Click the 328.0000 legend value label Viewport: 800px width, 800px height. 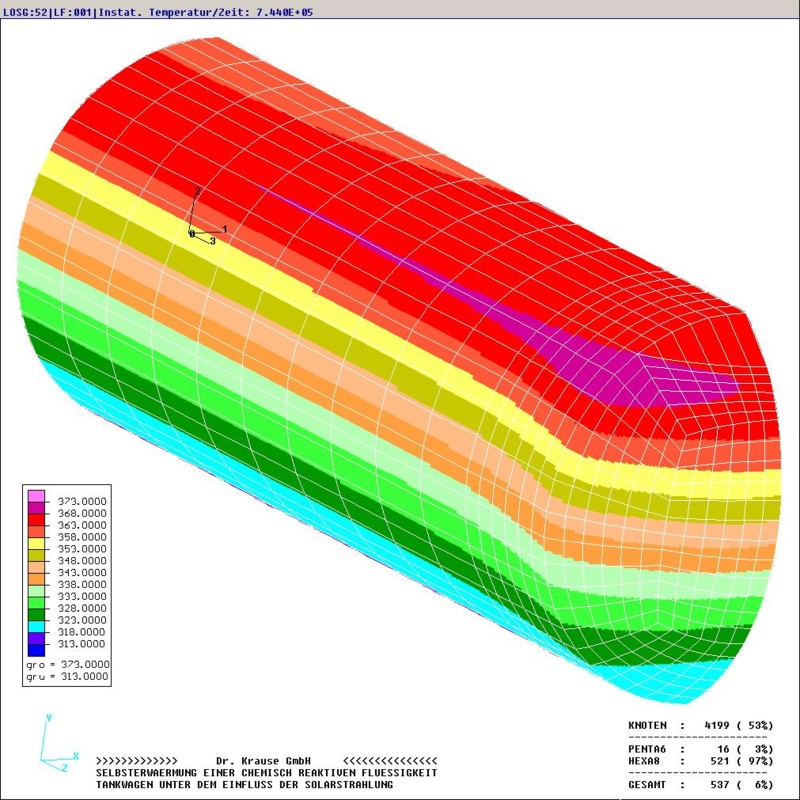pyautogui.click(x=82, y=608)
